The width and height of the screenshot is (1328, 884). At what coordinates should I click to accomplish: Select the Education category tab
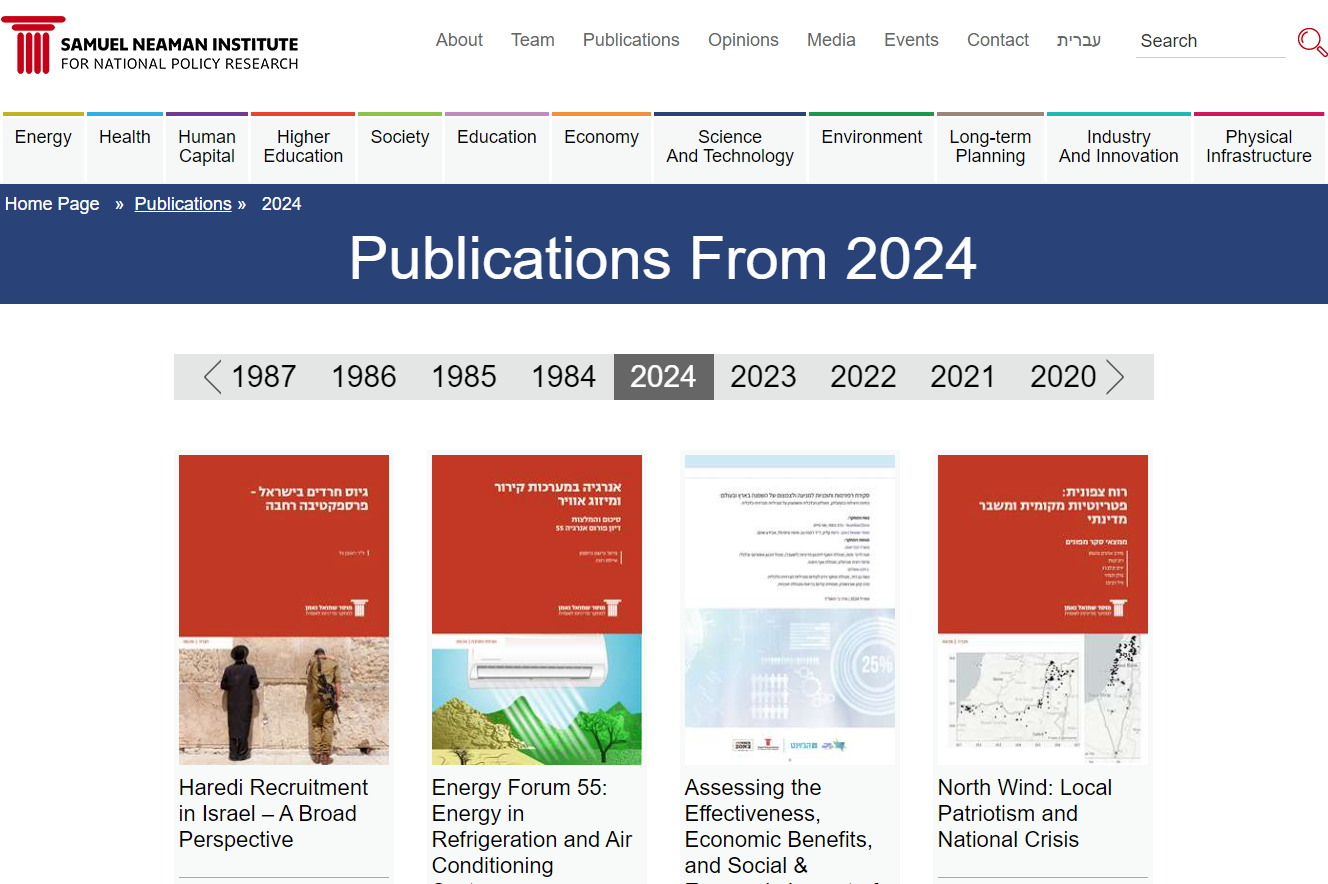tap(497, 147)
